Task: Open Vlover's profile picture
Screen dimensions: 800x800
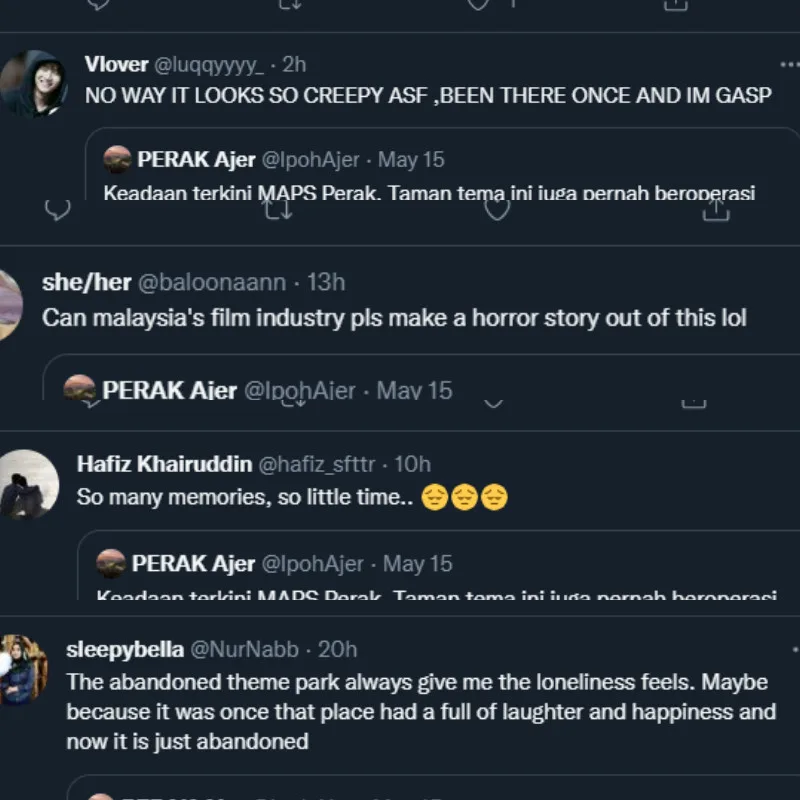Action: [33, 82]
